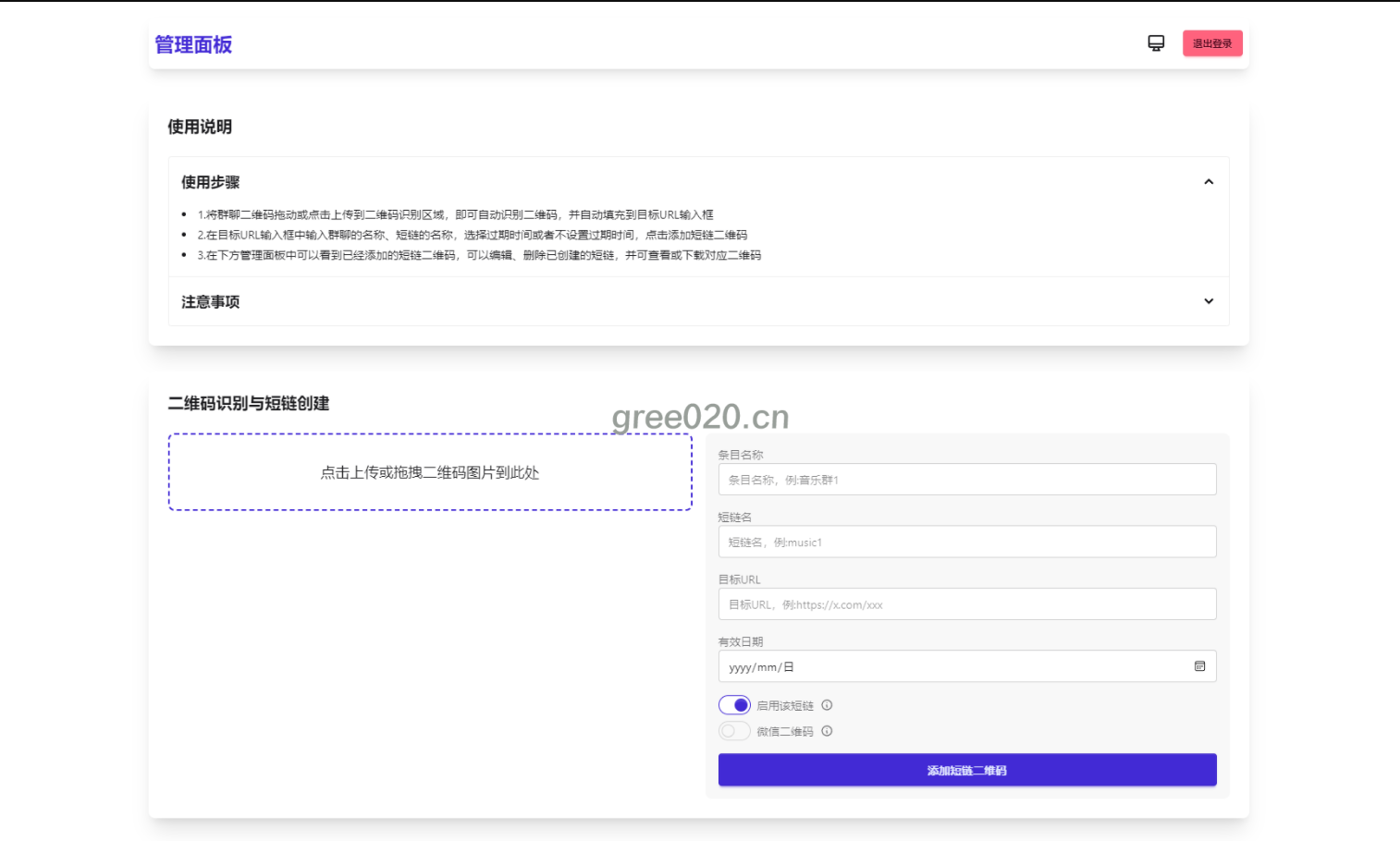This screenshot has width=1400, height=841.
Task: Submit with the 添加短链二维码 button
Action: 966,770
